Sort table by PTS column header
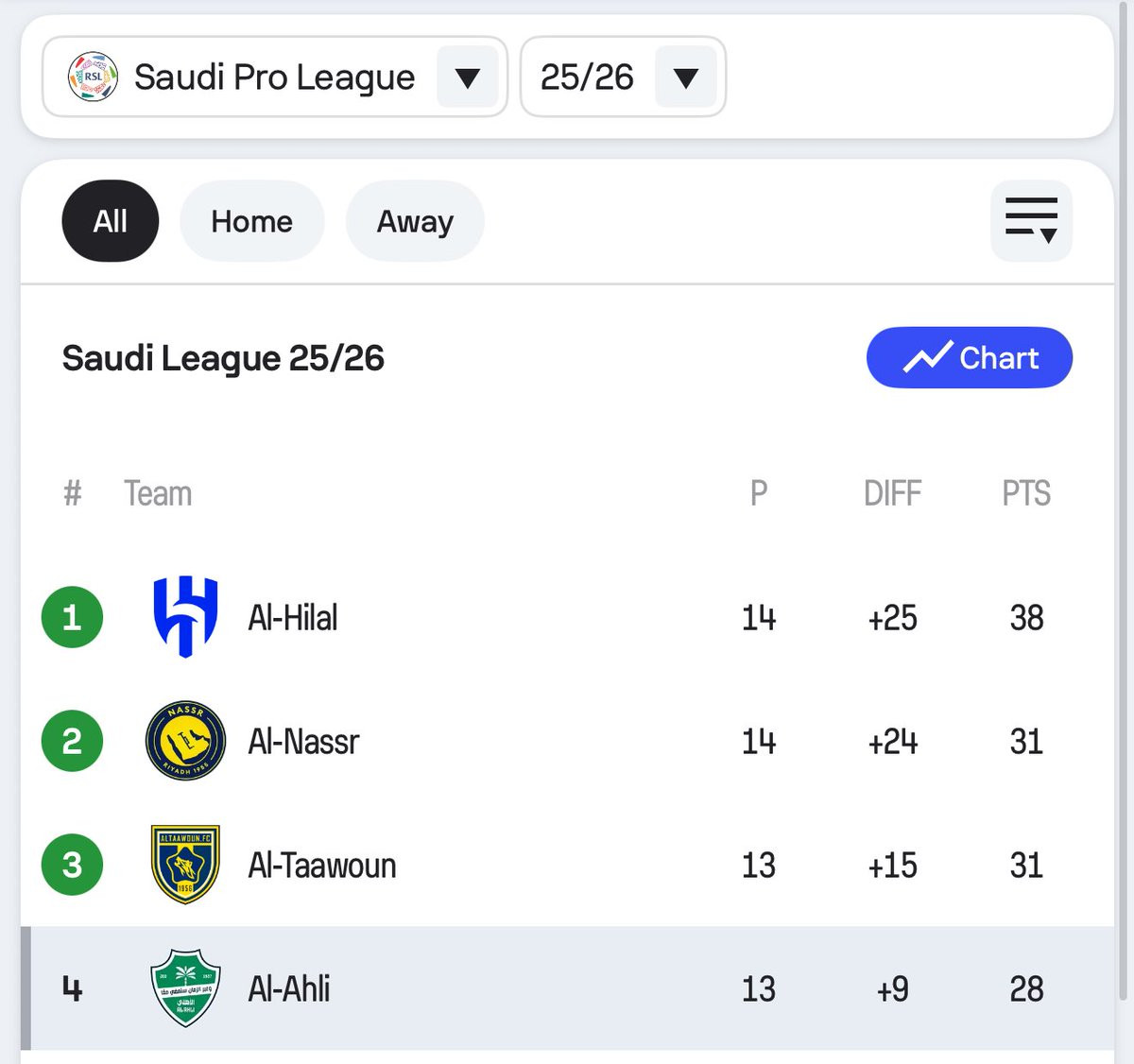The image size is (1134, 1064). click(x=1026, y=493)
